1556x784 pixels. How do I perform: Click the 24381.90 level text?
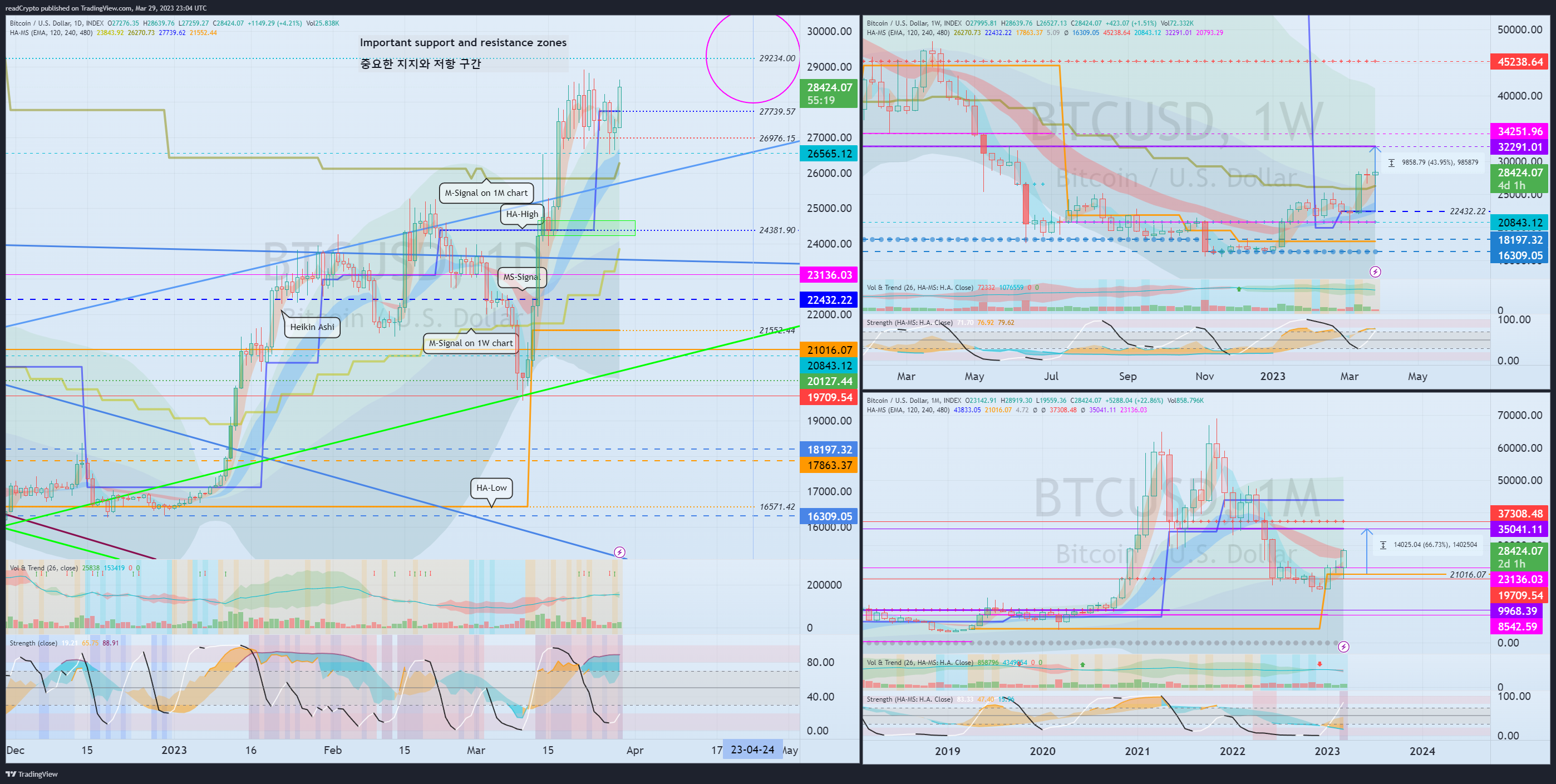click(x=777, y=230)
